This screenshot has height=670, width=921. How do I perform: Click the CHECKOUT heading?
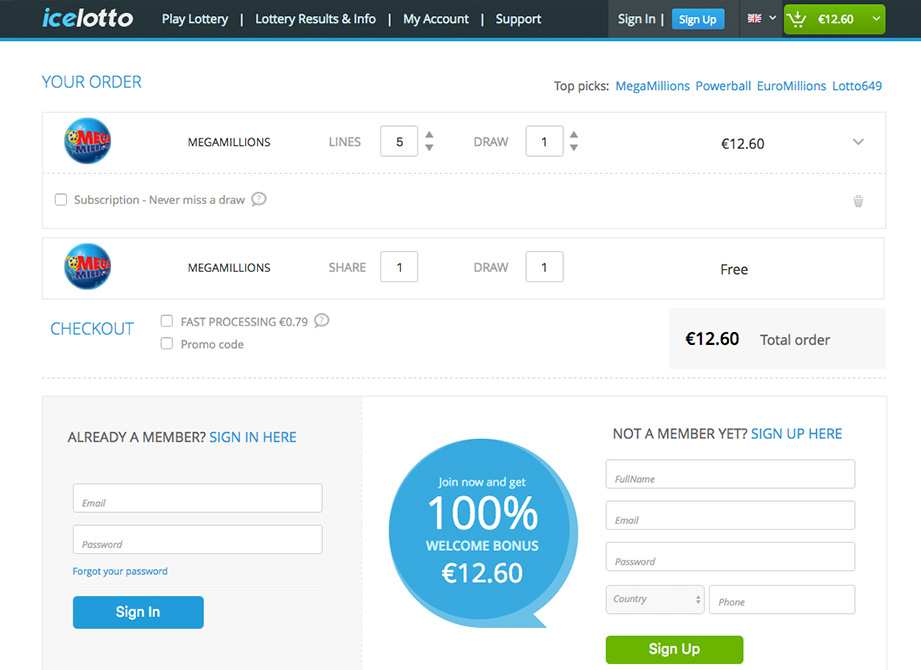click(x=92, y=329)
